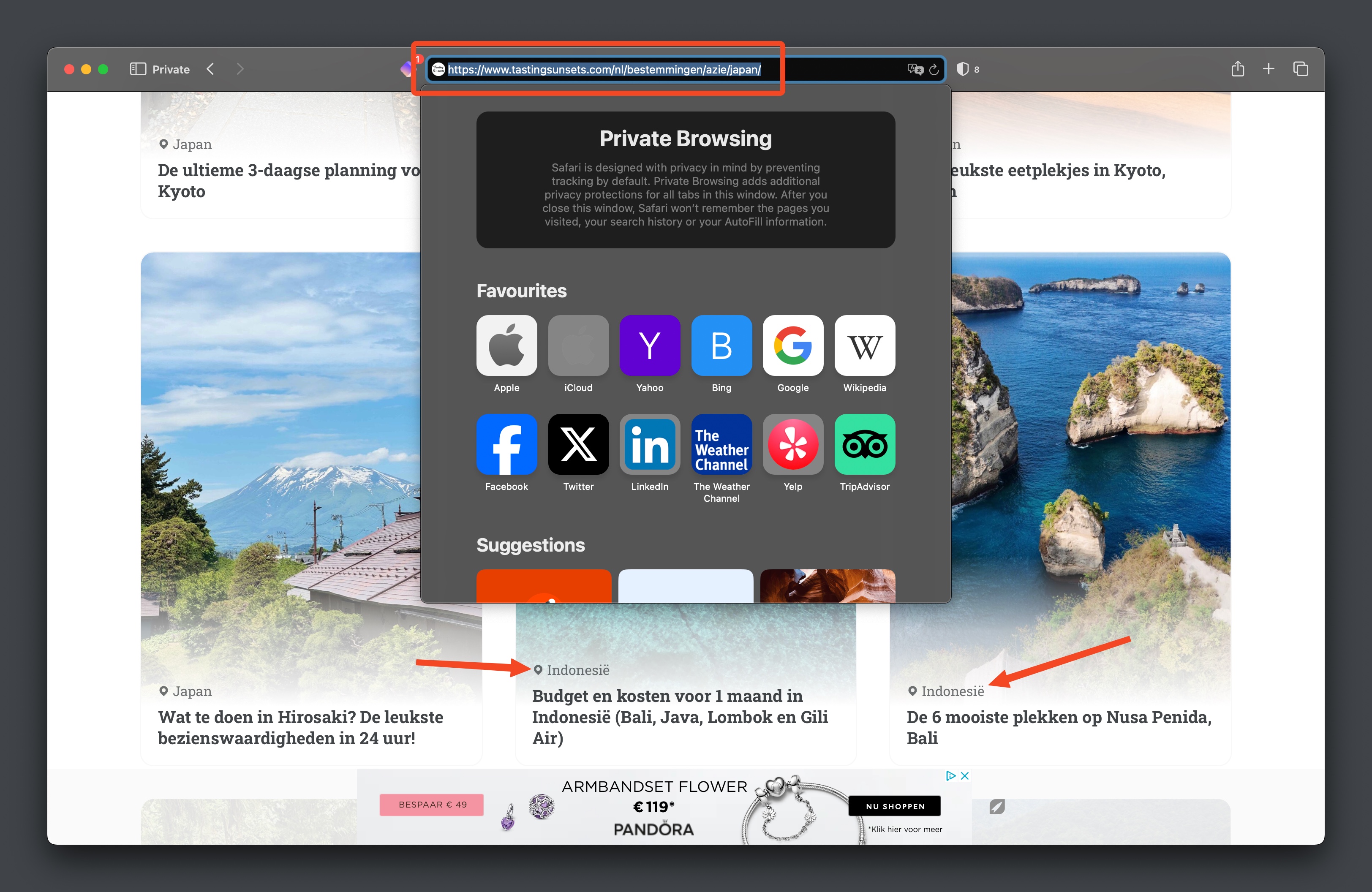Open the orange suggestion thumbnail
1372x892 pixels.
point(544,586)
